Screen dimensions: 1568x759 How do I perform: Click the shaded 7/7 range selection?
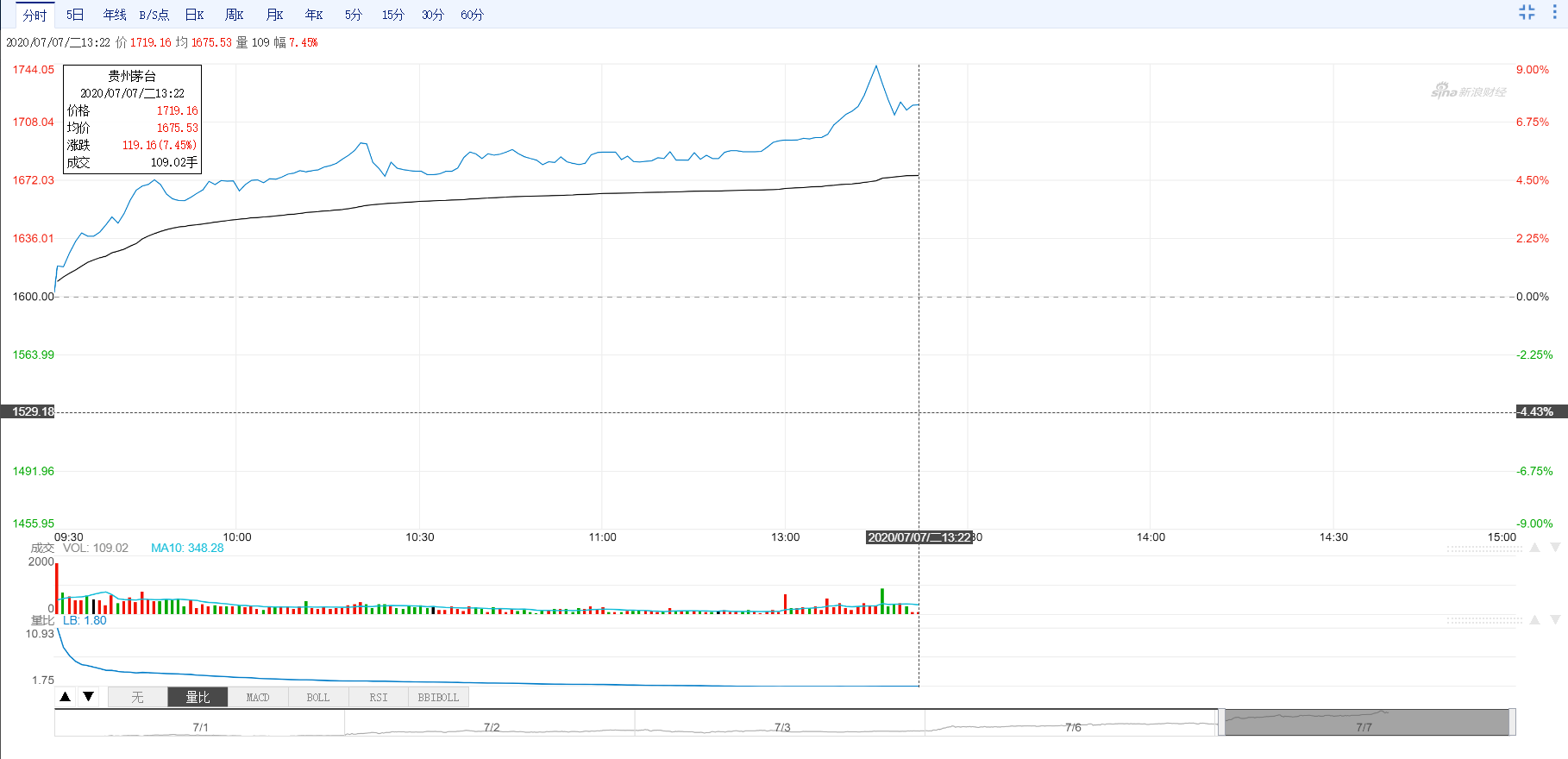(1366, 723)
